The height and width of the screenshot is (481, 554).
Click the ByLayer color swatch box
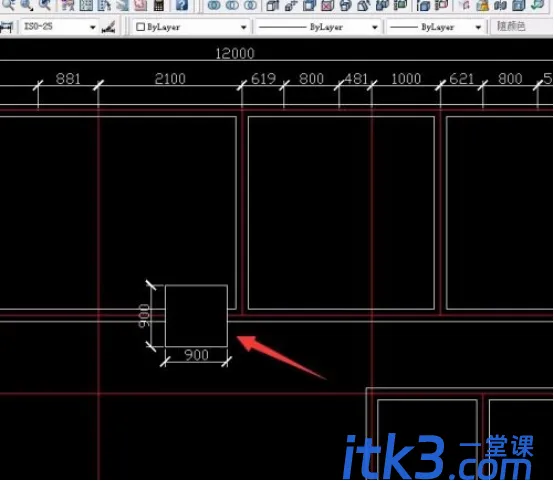coord(140,27)
